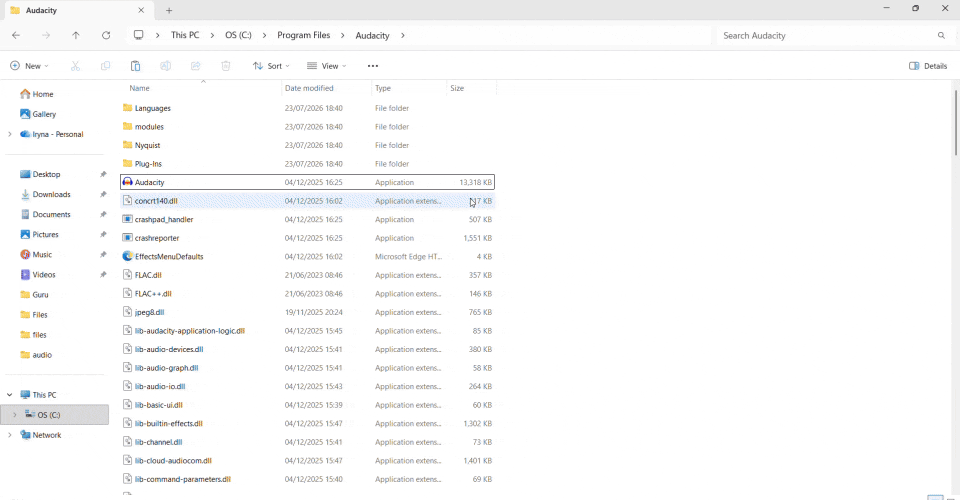
Task: Select lib-cloud-audiocom.dll file
Action: (x=307, y=460)
